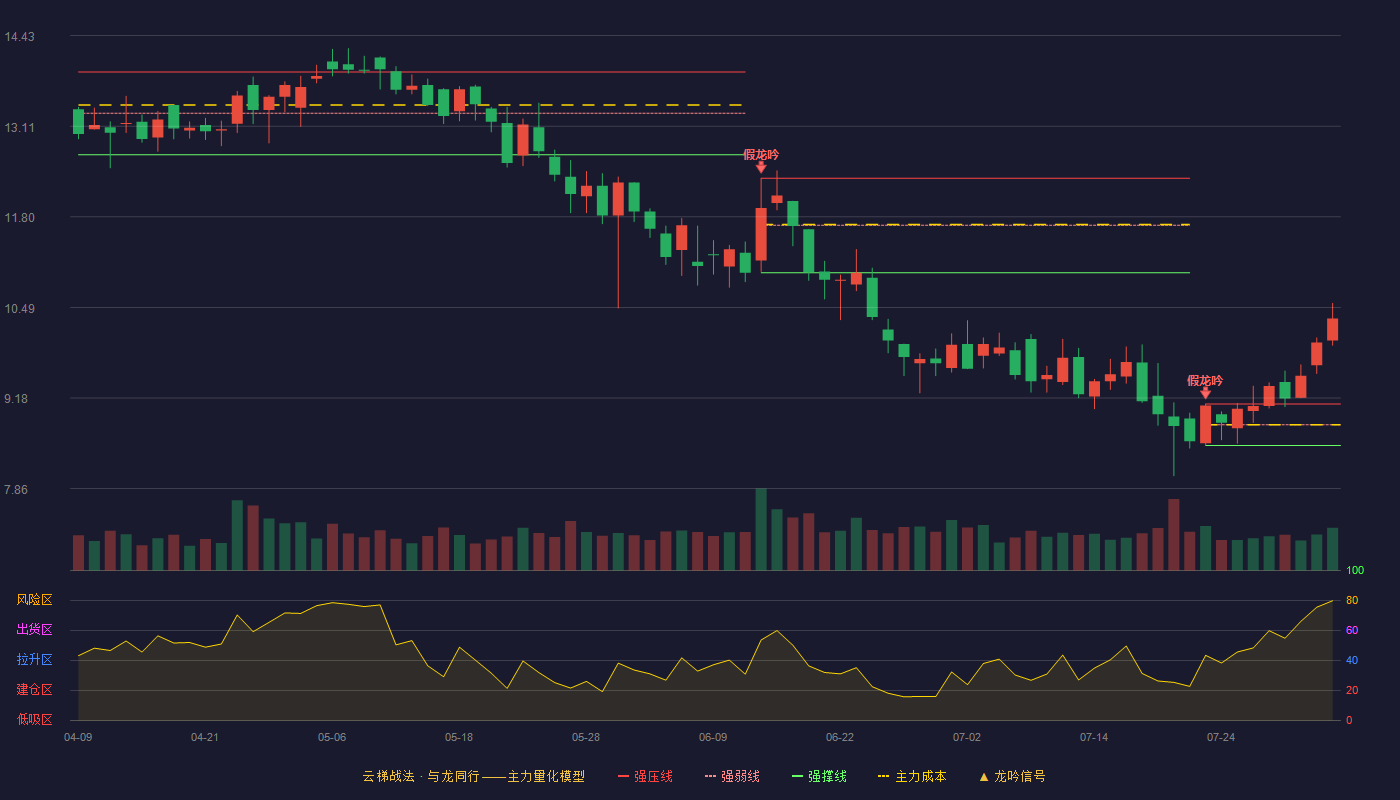1400x800 pixels.
Task: Click the 07-24 date axis label
Action: point(1221,737)
